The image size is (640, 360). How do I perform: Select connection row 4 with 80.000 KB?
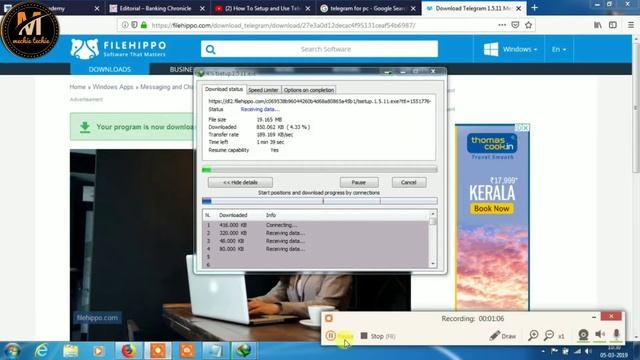[x=316, y=249]
